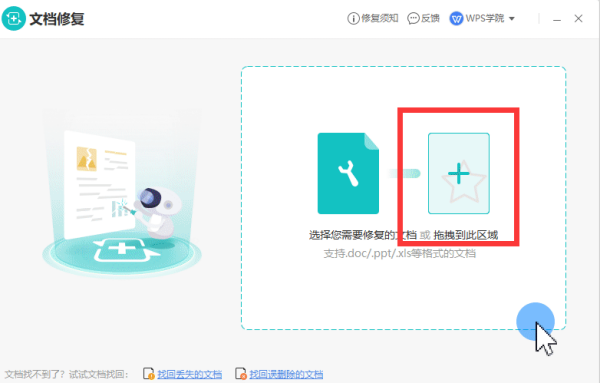
Task: Minimize the 文档修复 window
Action: coord(557,19)
